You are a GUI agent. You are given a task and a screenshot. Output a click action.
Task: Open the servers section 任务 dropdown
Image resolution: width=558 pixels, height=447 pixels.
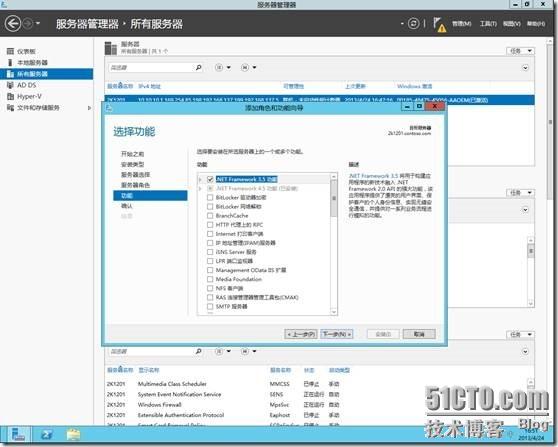point(520,51)
